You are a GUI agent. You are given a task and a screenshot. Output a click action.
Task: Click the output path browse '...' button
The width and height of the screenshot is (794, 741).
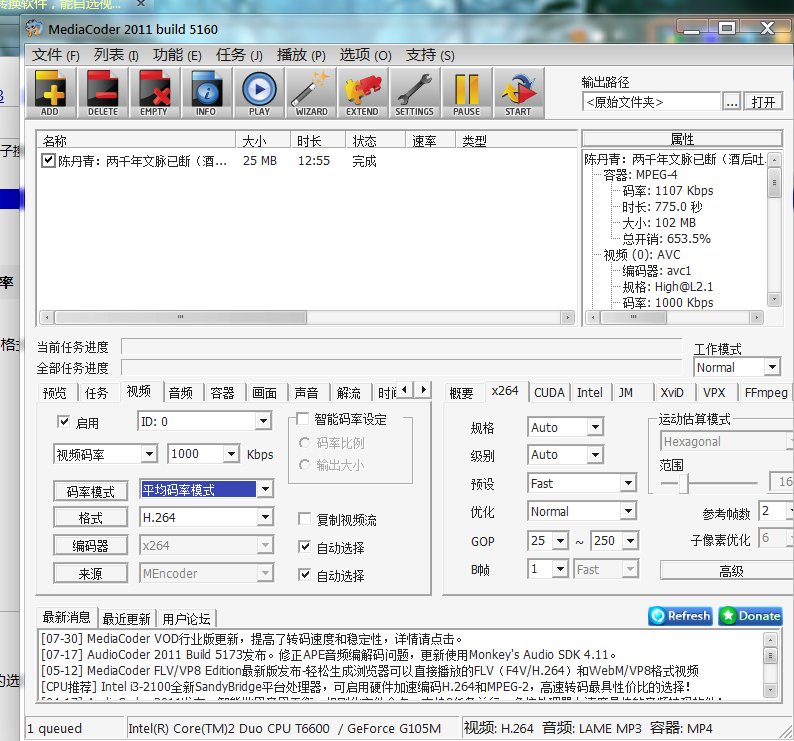[732, 102]
